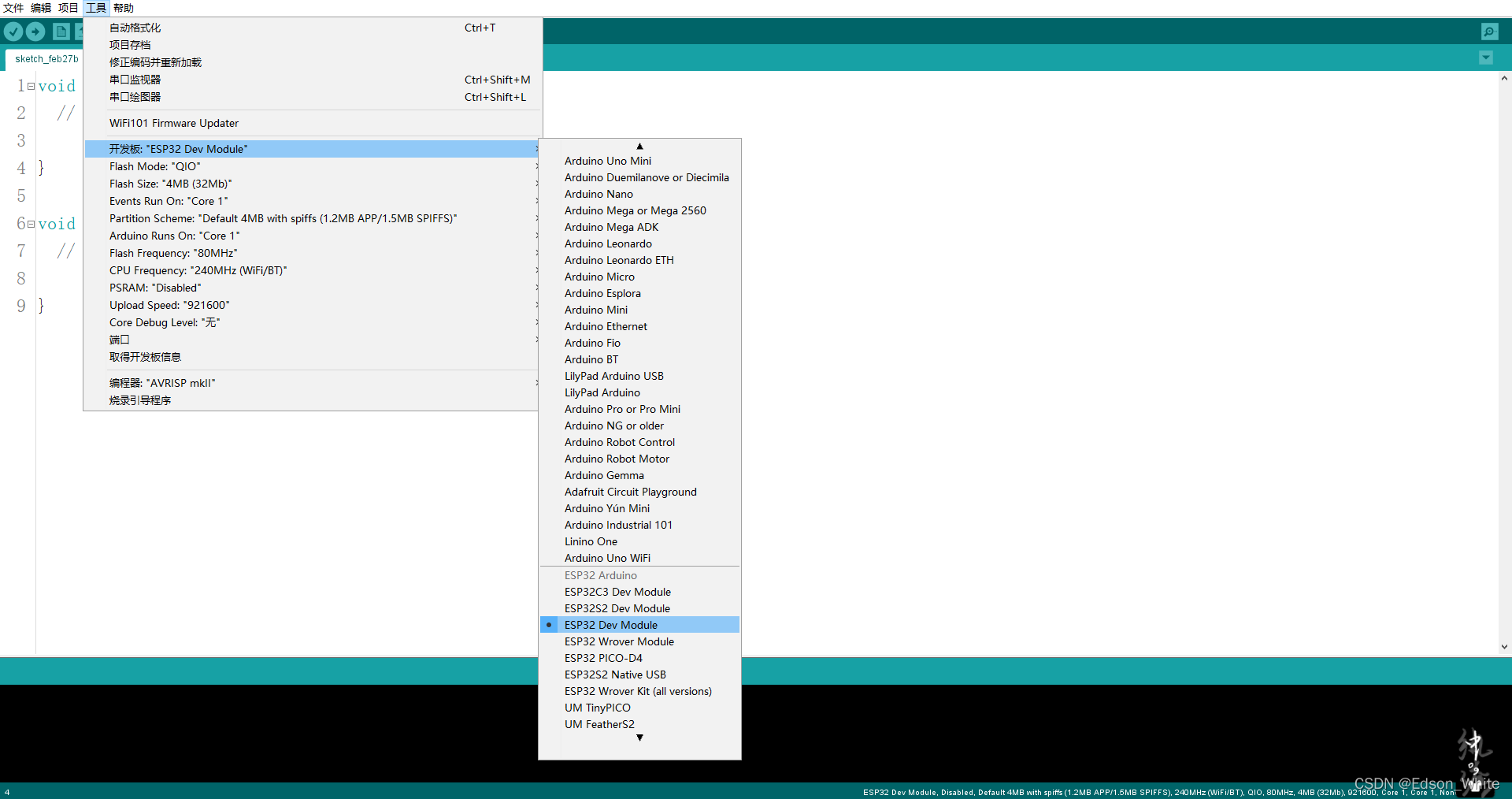Select the ESP32C3 Dev Module board
The height and width of the screenshot is (799, 1512).
pyautogui.click(x=639, y=592)
